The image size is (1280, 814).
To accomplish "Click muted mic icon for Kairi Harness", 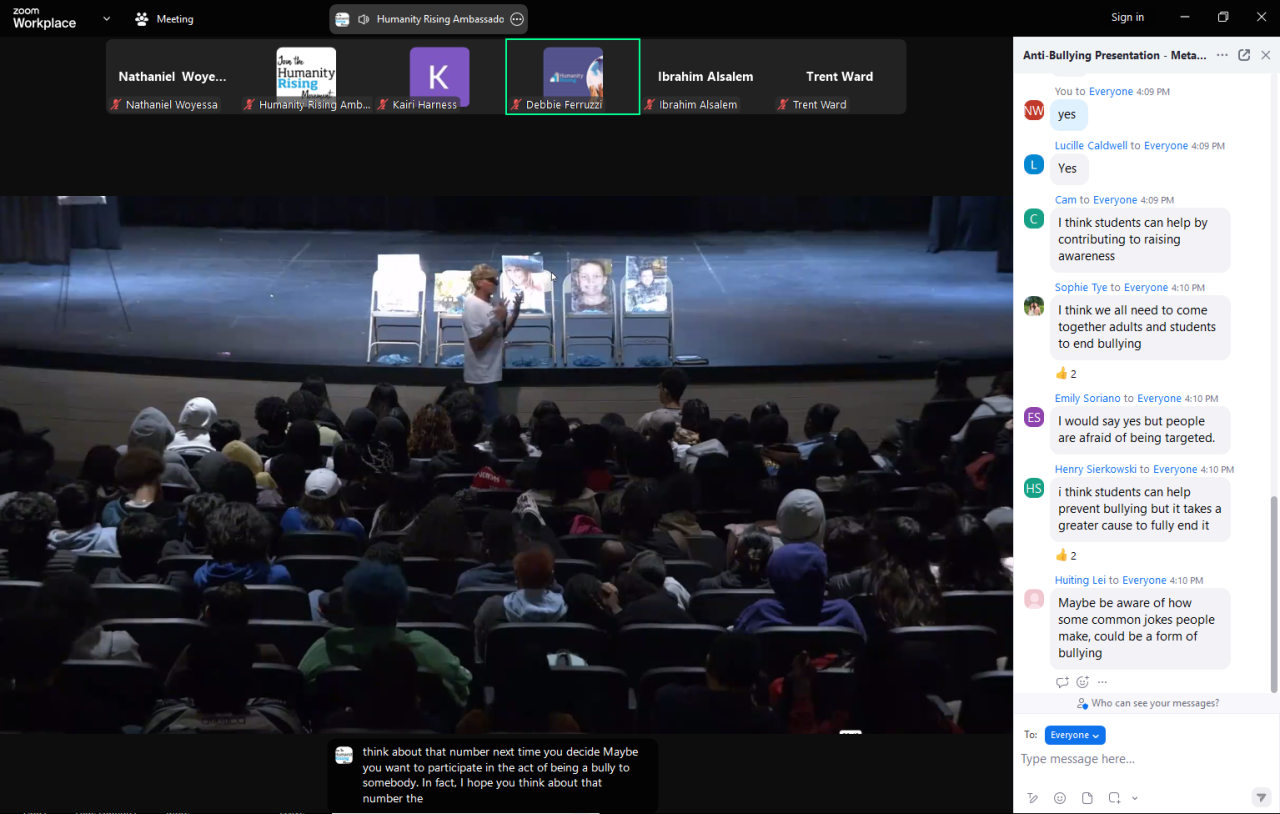I will click(383, 105).
